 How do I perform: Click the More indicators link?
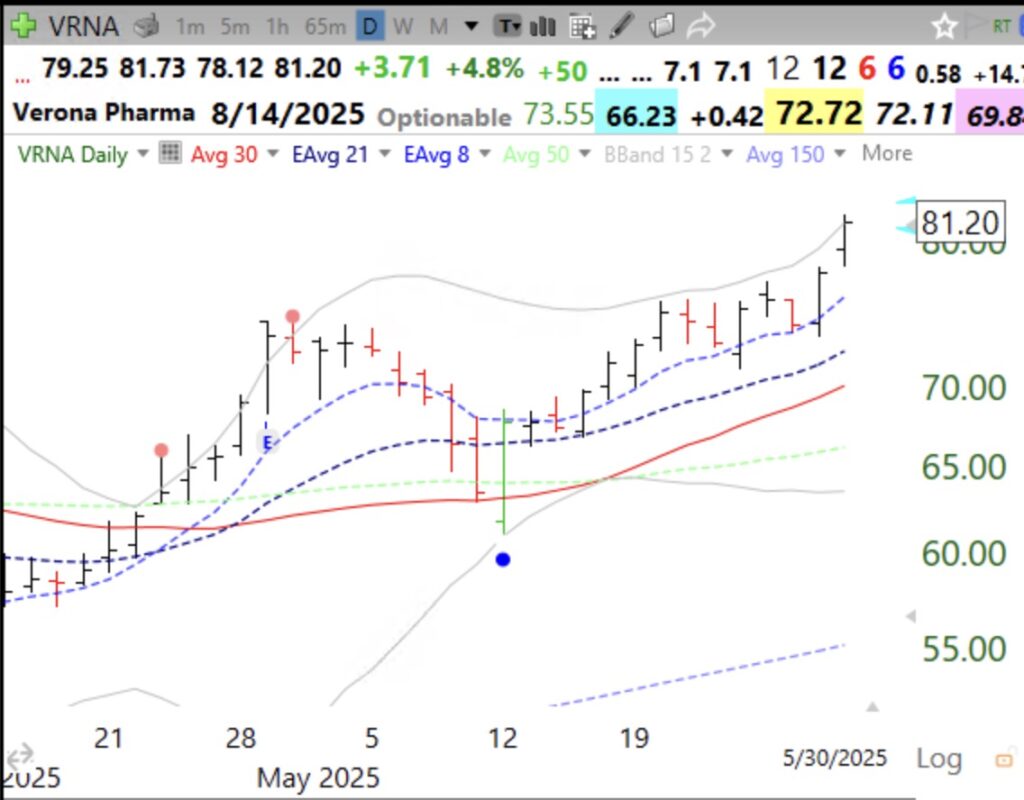[887, 153]
